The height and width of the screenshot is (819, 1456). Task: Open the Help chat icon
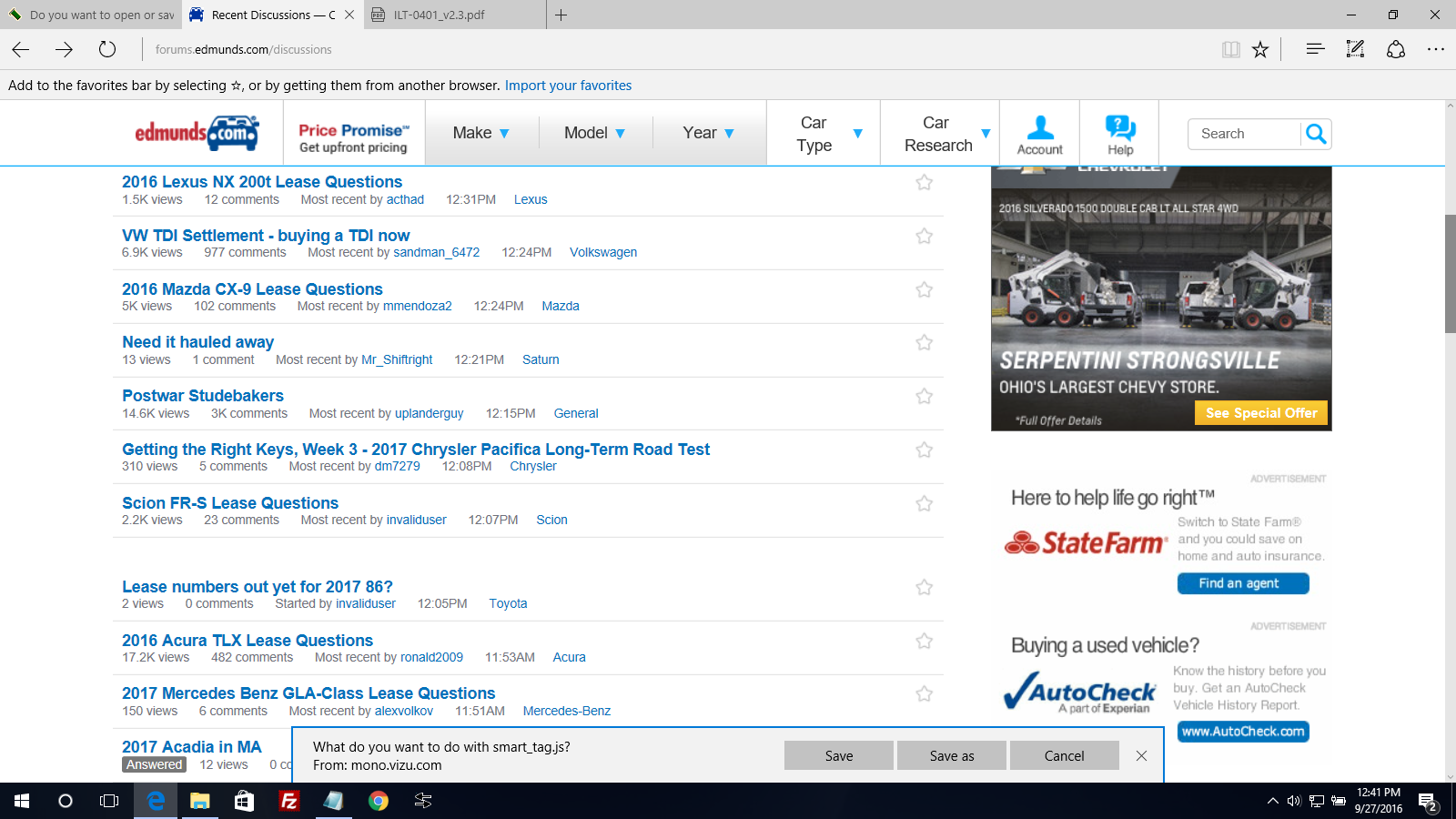tap(1120, 134)
